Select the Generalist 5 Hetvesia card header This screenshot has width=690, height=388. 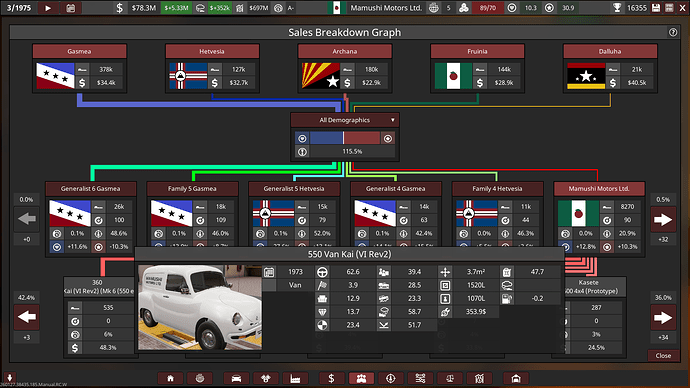coord(294,189)
